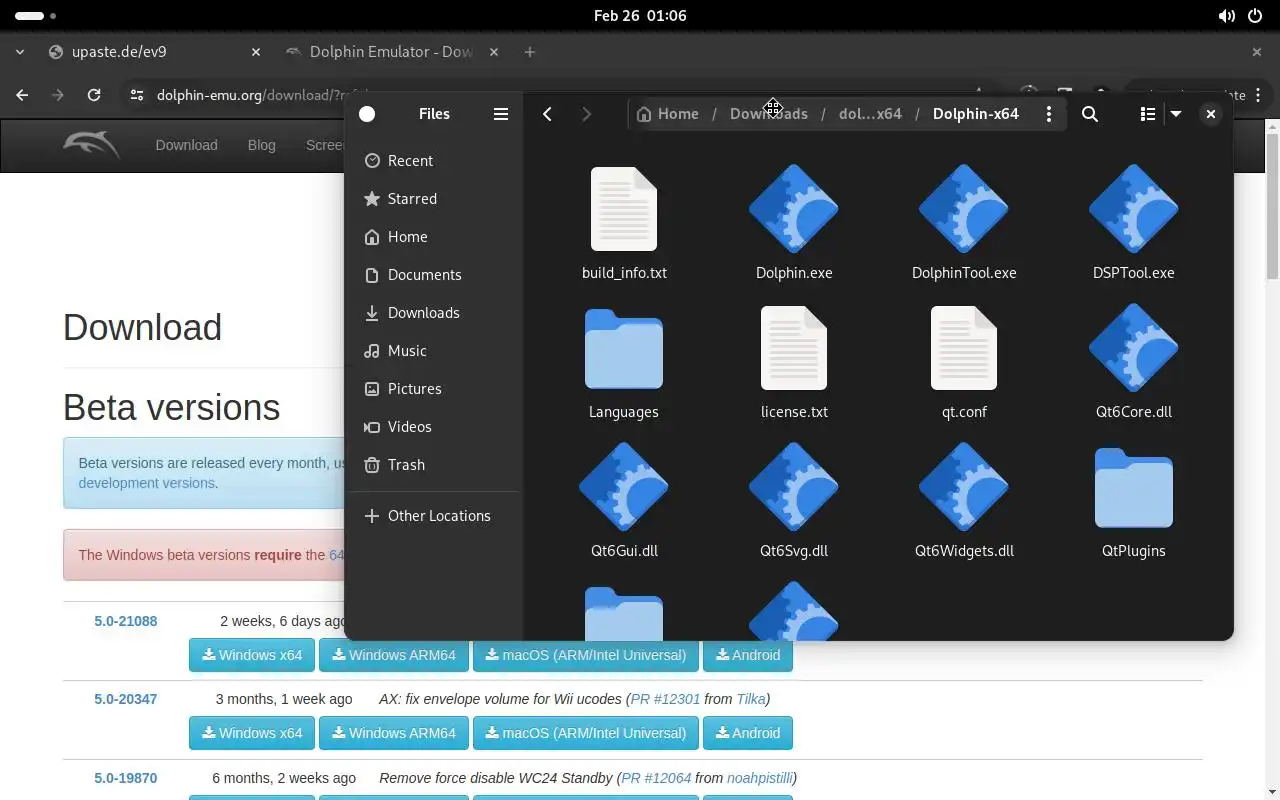Open system volume indicator
The width and height of the screenshot is (1280, 800).
[x=1226, y=16]
